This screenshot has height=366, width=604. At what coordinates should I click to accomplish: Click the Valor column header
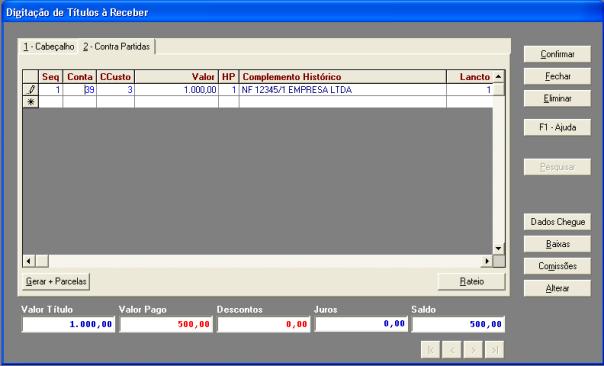pyautogui.click(x=176, y=77)
